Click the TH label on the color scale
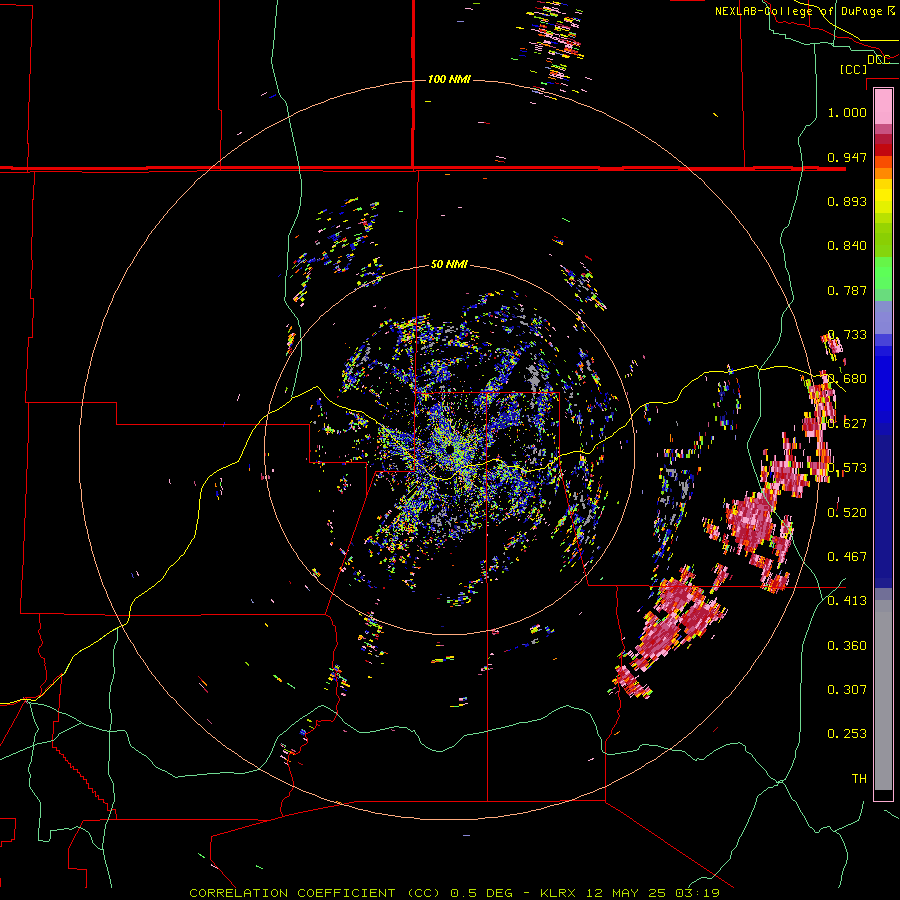This screenshot has height=900, width=900. [x=859, y=778]
